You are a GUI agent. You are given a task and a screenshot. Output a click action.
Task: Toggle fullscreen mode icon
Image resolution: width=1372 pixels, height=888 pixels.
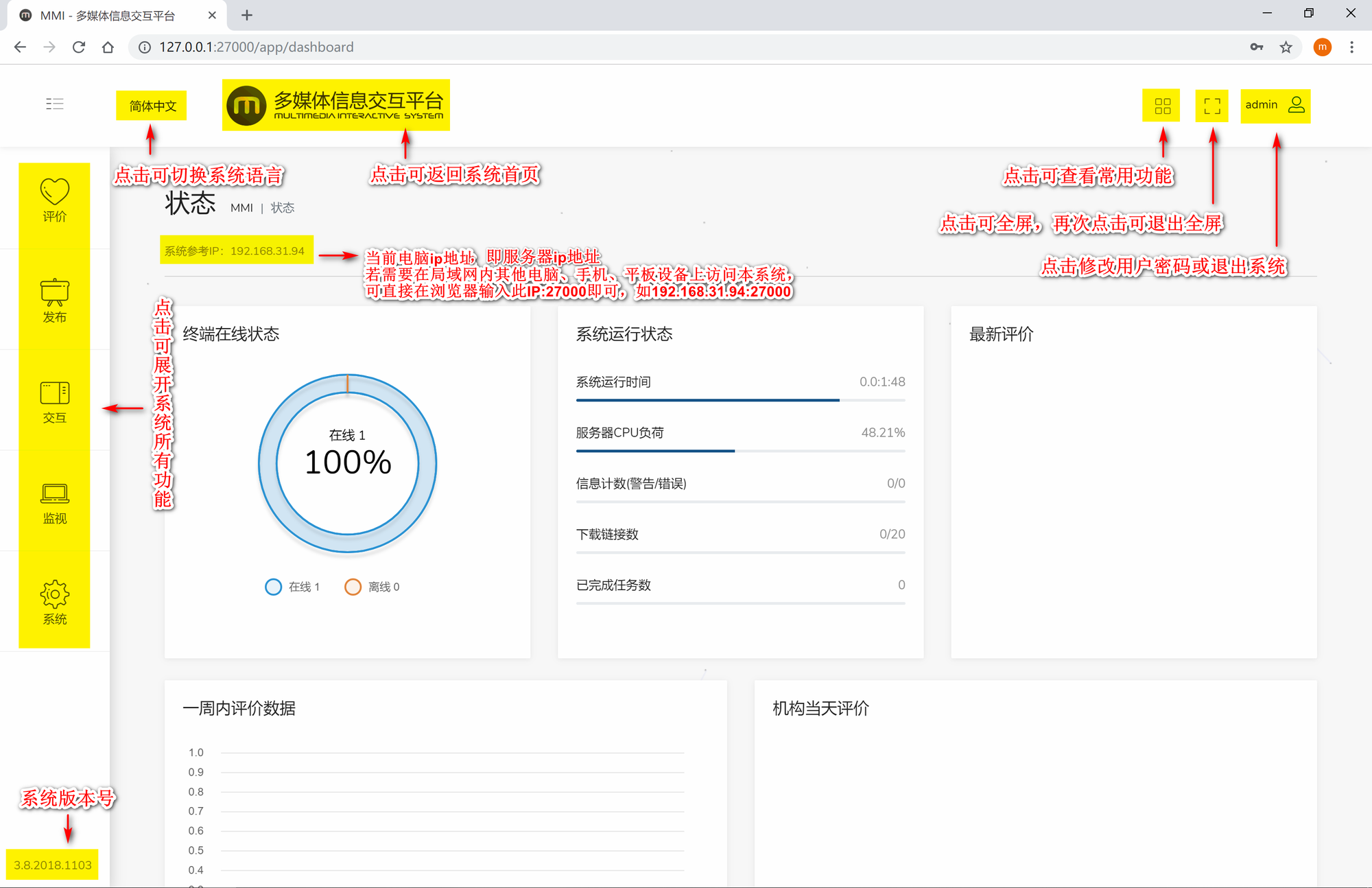(x=1211, y=106)
